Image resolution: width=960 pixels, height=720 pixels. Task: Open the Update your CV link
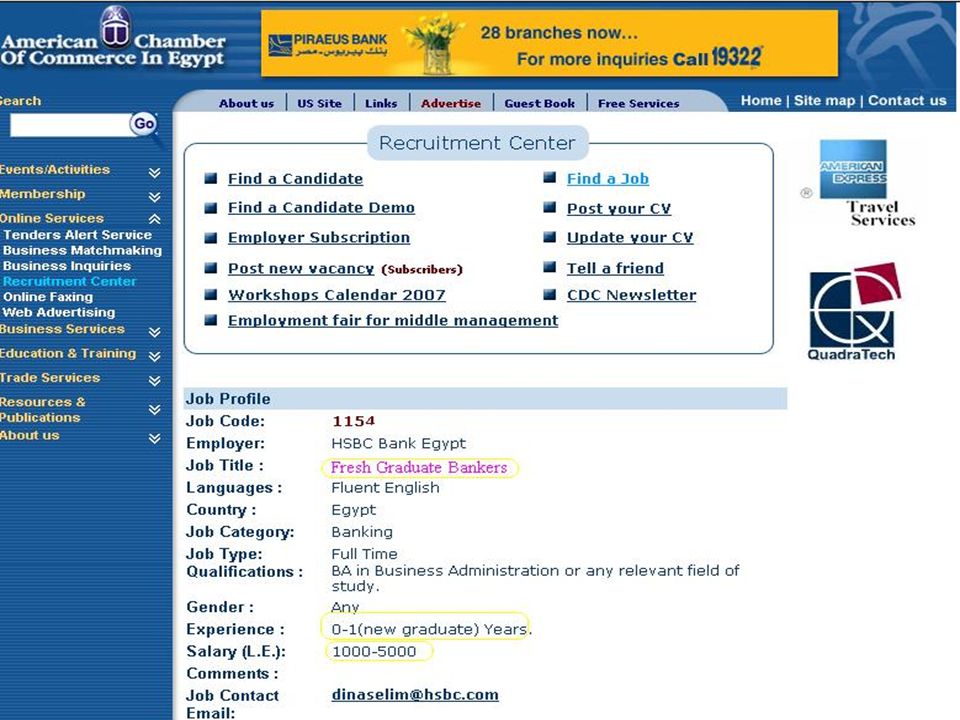[629, 238]
